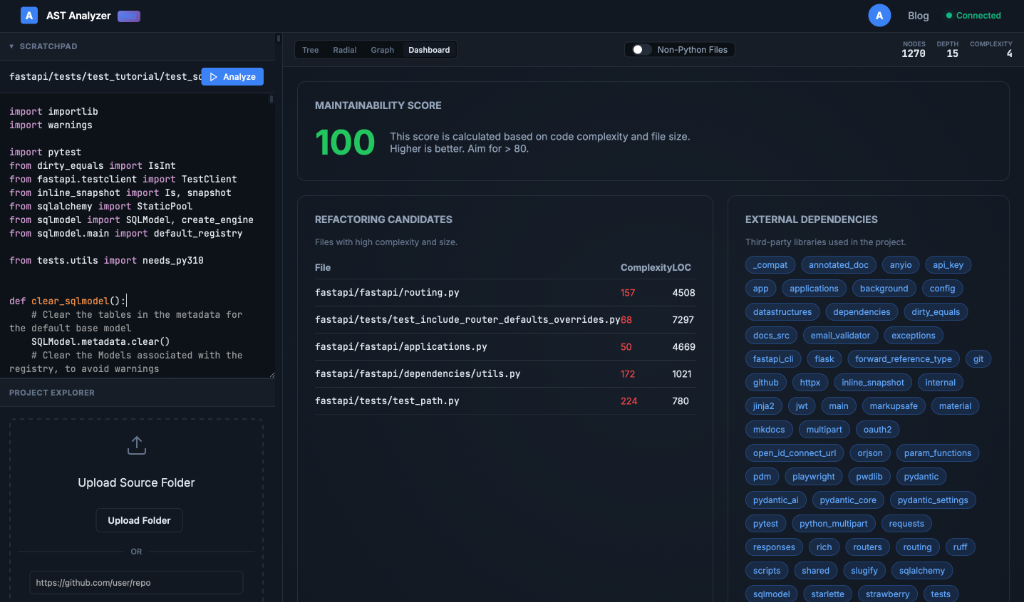This screenshot has height=602, width=1024.
Task: Click the user avatar in the top bar
Action: click(x=878, y=15)
